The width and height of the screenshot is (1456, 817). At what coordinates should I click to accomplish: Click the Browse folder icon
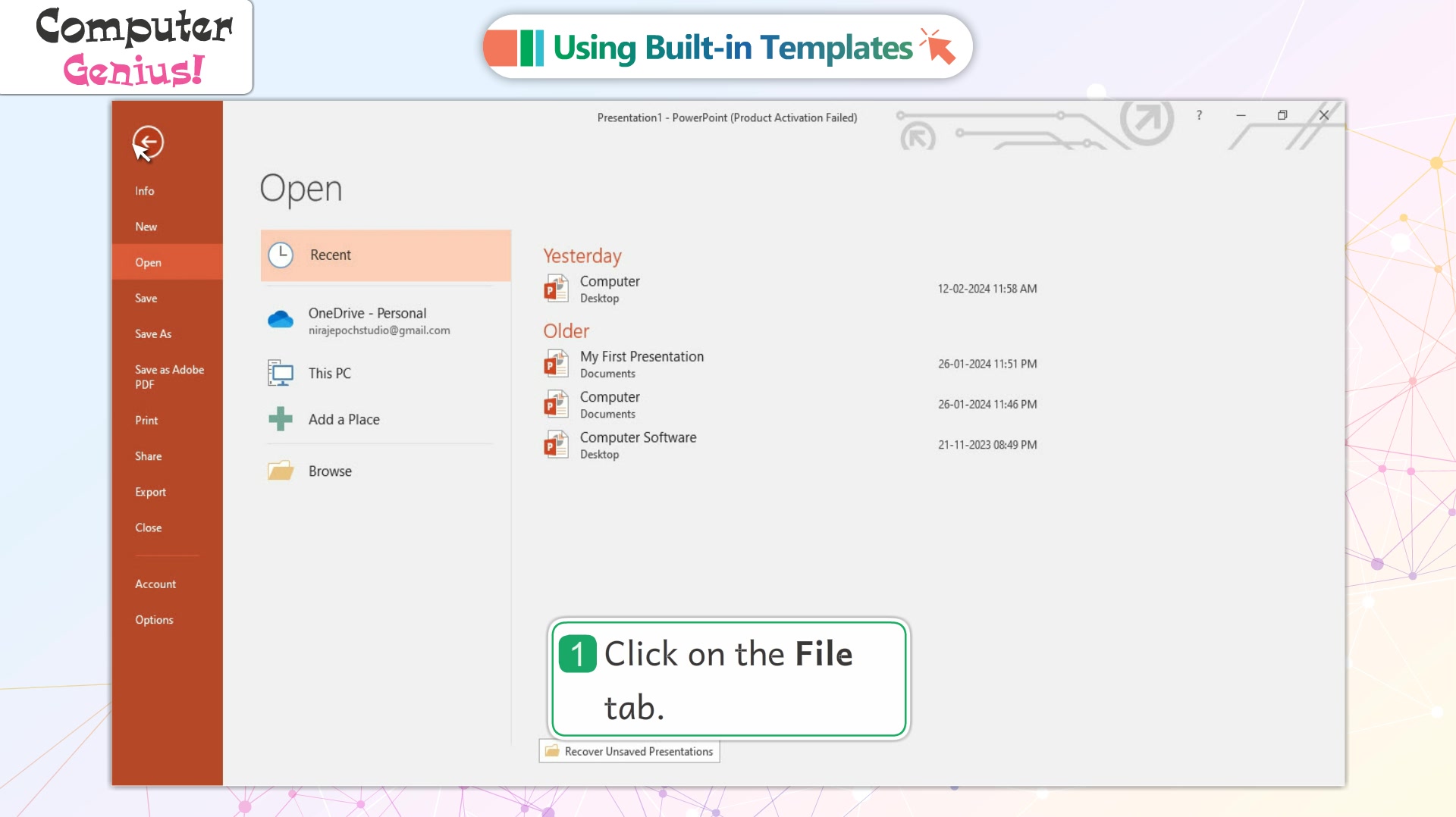281,471
